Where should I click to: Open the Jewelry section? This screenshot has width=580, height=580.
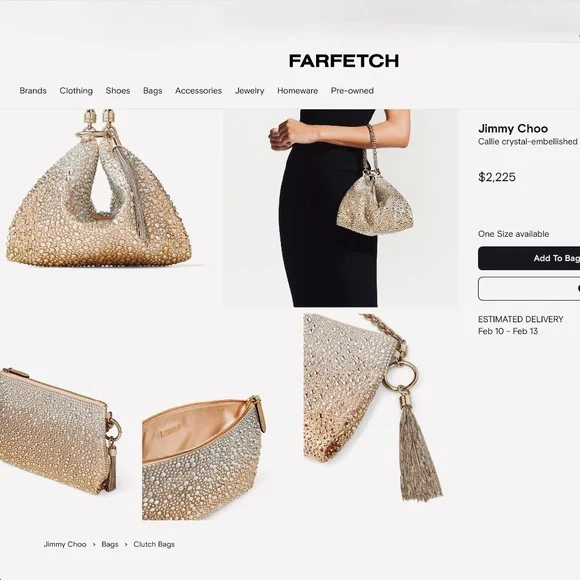[250, 91]
